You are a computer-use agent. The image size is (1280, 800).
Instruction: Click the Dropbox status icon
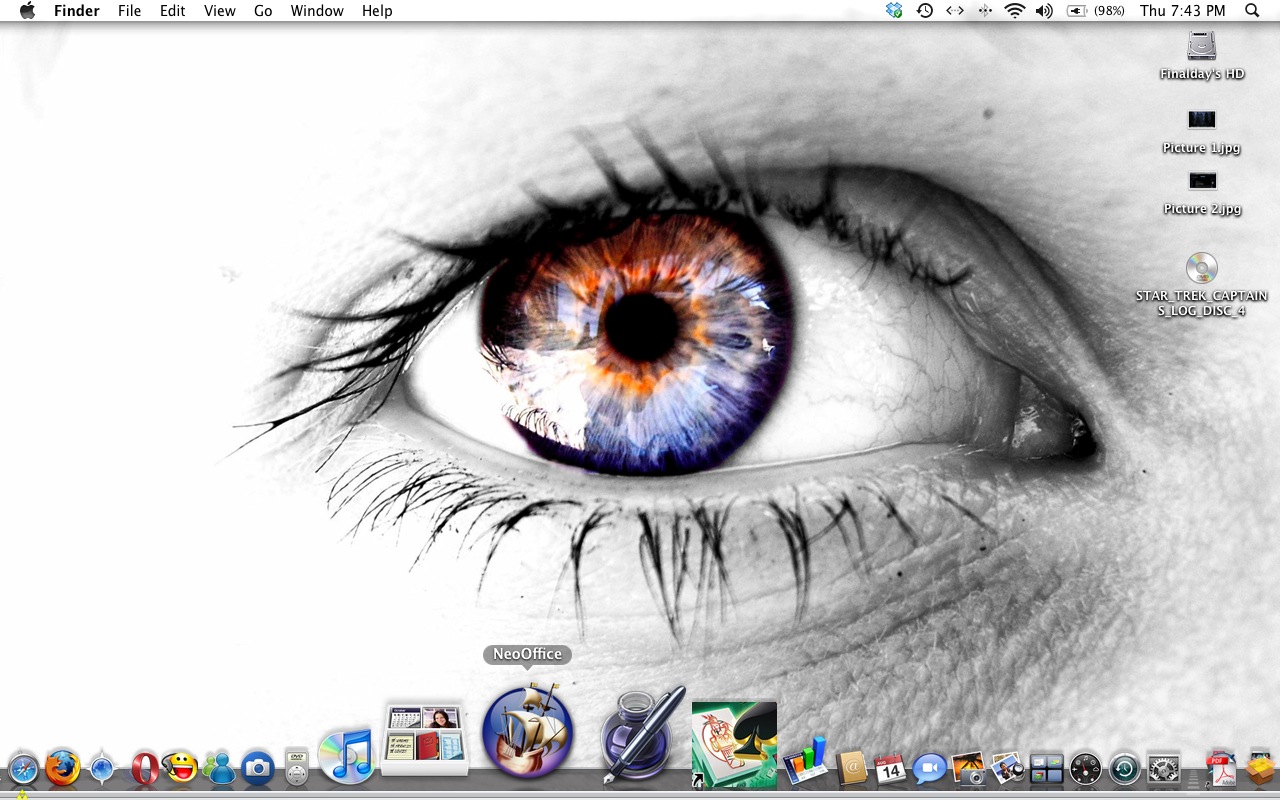coord(894,11)
